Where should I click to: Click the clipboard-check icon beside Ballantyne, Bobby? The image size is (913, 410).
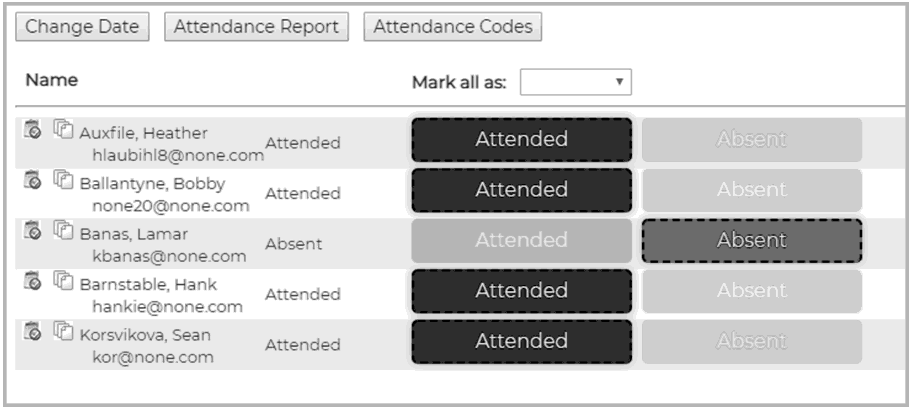pos(32,179)
